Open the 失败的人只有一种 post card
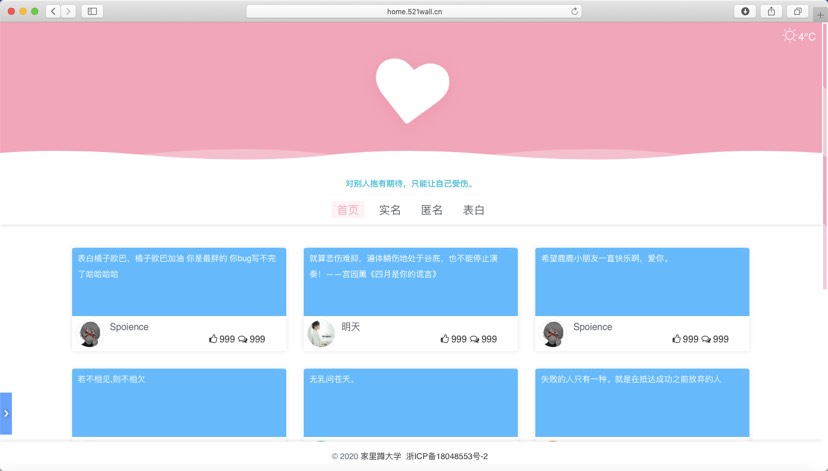This screenshot has height=471, width=828. [x=642, y=402]
